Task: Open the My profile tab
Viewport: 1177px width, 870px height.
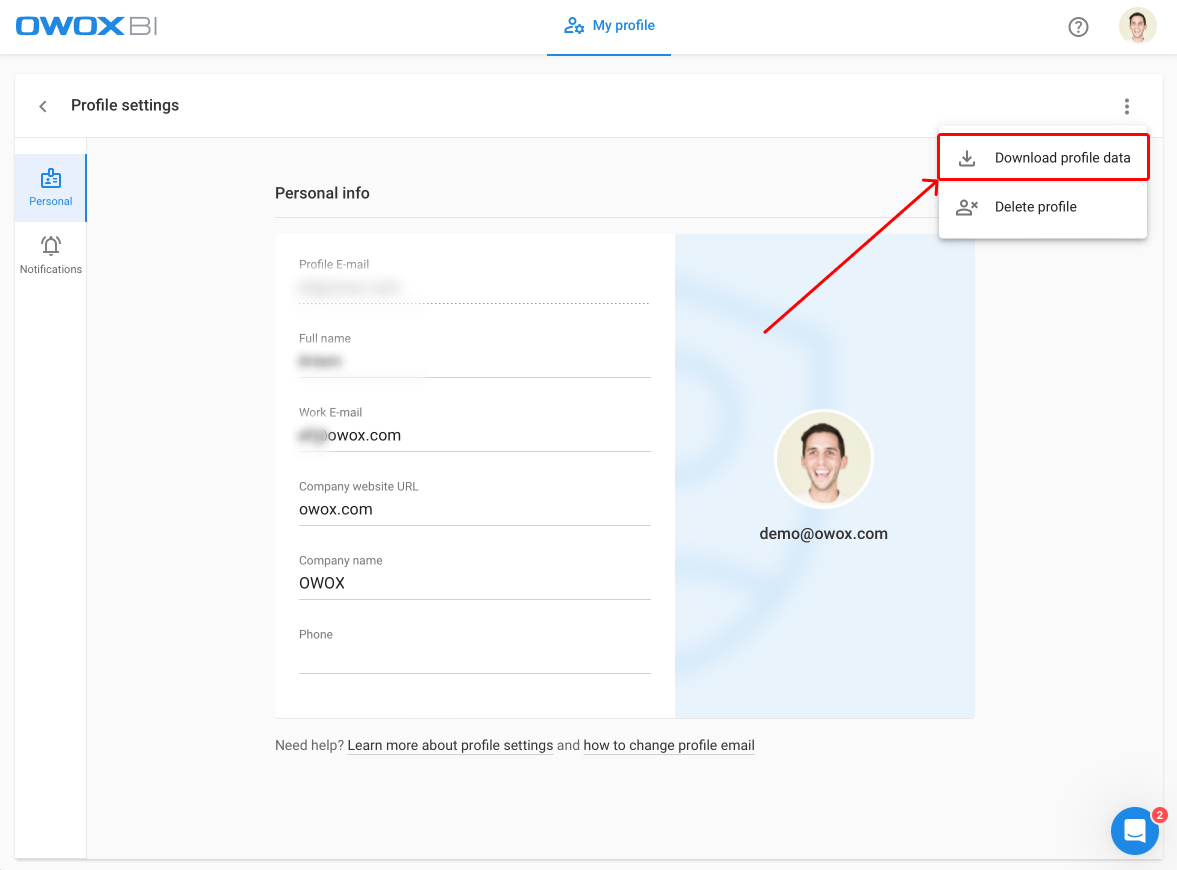Action: tap(609, 26)
